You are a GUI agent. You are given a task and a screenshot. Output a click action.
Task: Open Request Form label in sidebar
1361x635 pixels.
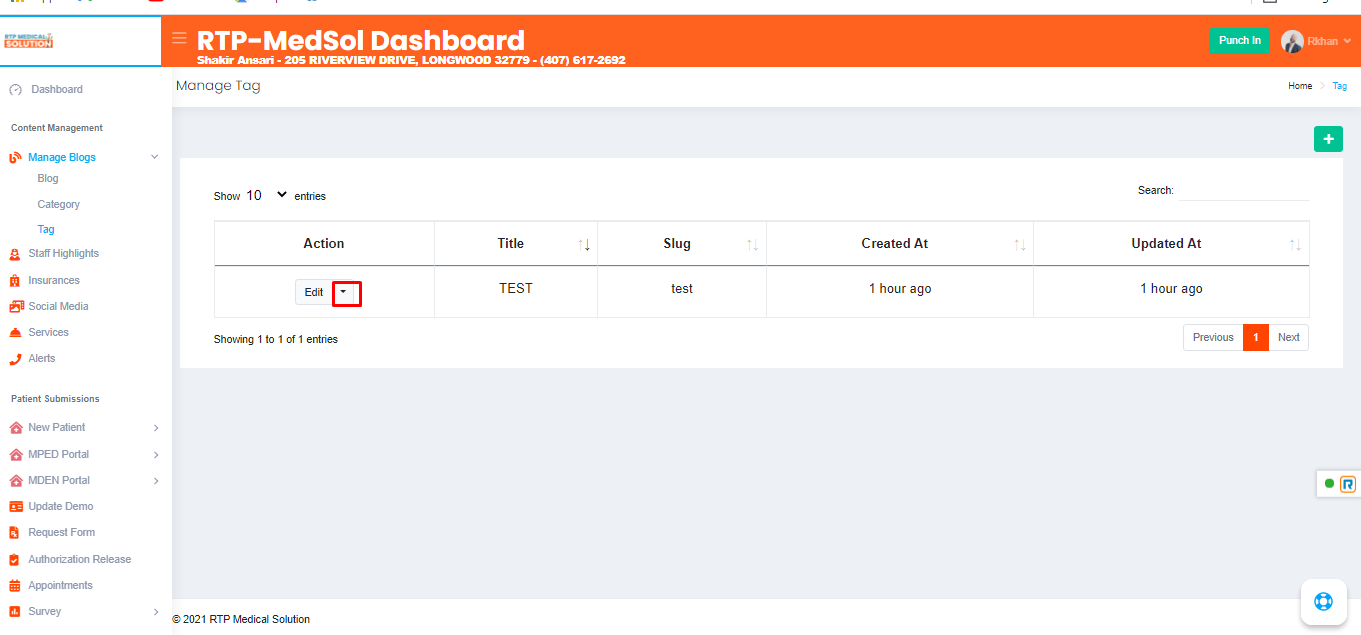62,532
